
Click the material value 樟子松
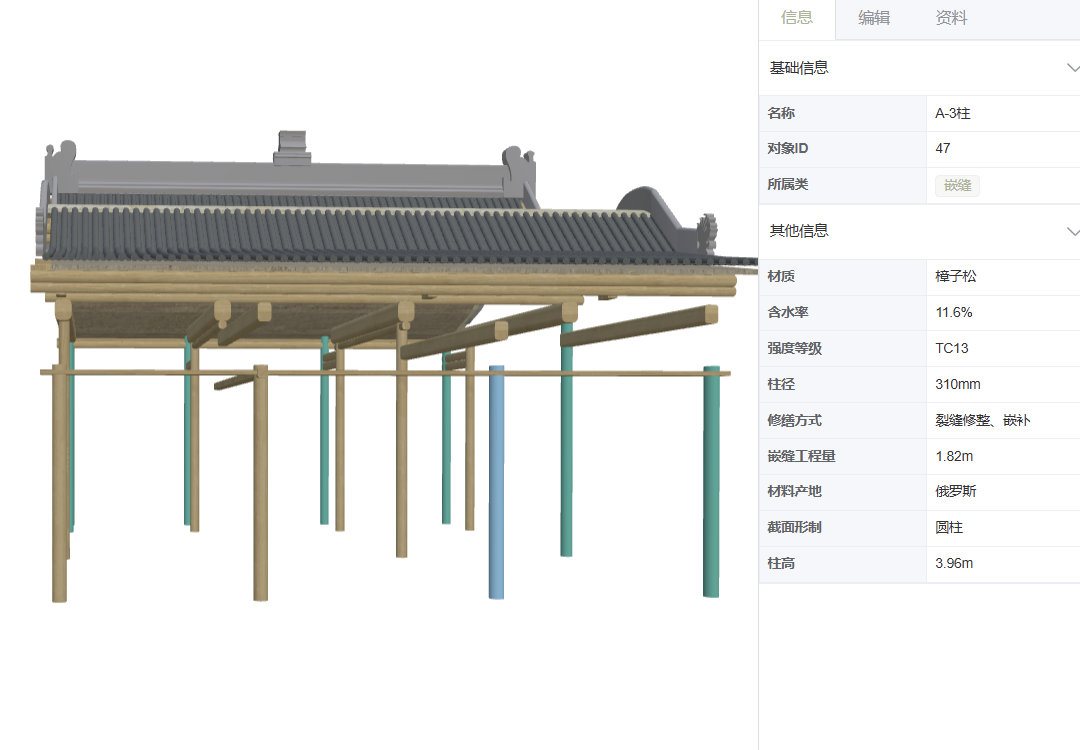click(x=955, y=276)
